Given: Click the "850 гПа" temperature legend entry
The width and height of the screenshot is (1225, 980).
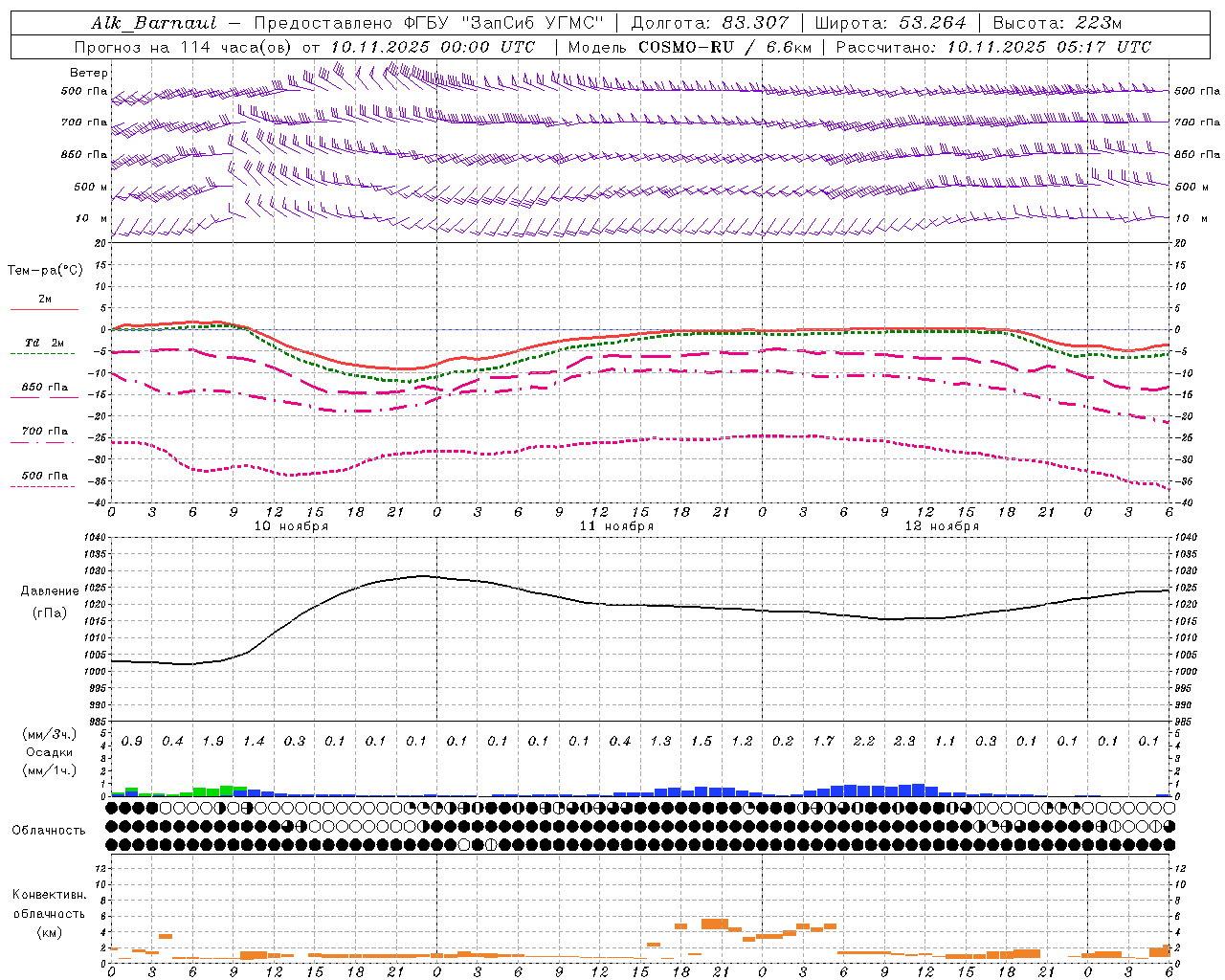Looking at the screenshot, I should click(45, 388).
